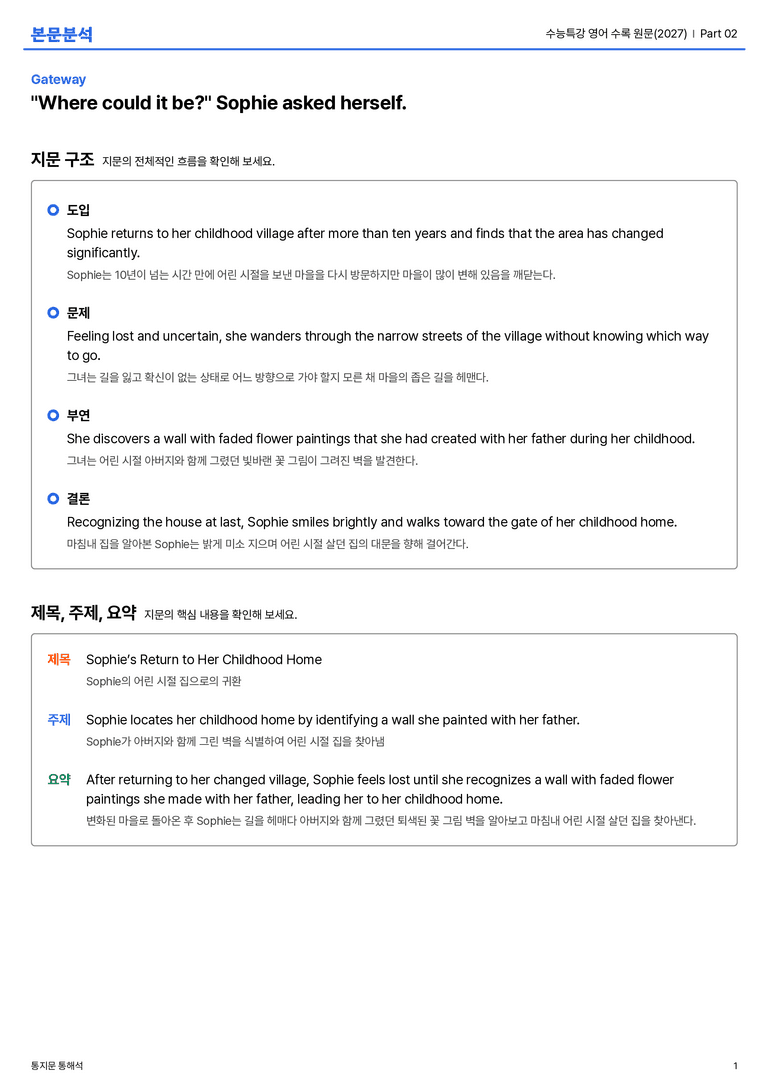Click the blue Gateway label
Screen dimensions: 768x1087
point(58,79)
